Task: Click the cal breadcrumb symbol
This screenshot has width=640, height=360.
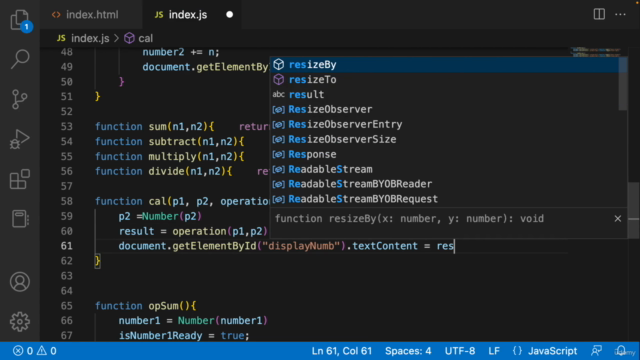Action: coord(139,38)
